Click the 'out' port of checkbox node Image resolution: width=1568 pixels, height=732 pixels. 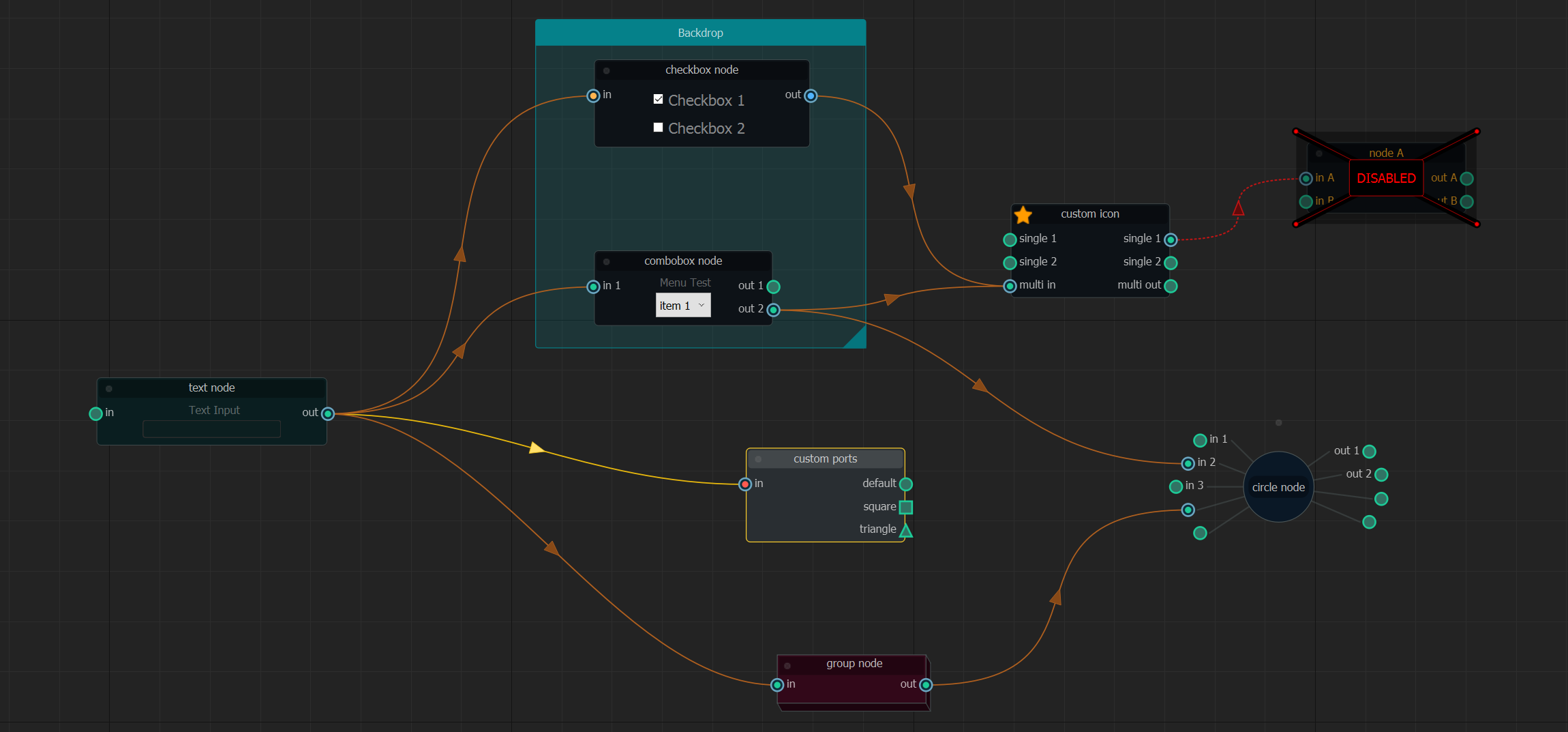[x=811, y=96]
